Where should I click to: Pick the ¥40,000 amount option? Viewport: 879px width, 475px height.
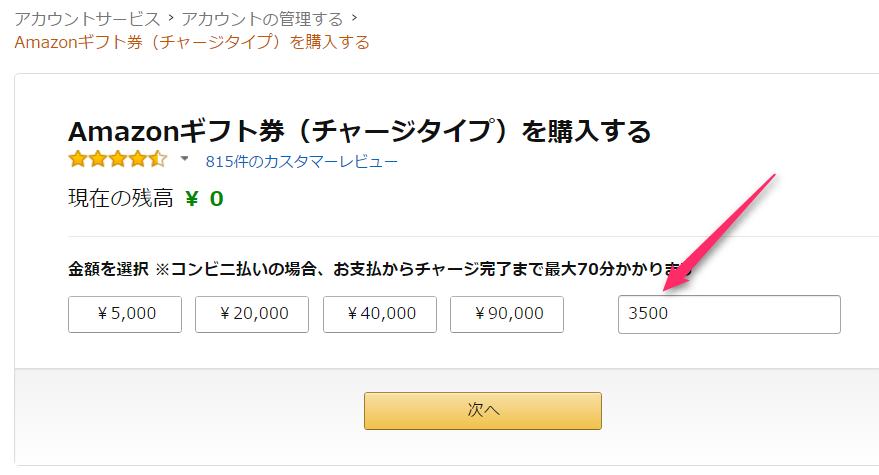tap(380, 314)
